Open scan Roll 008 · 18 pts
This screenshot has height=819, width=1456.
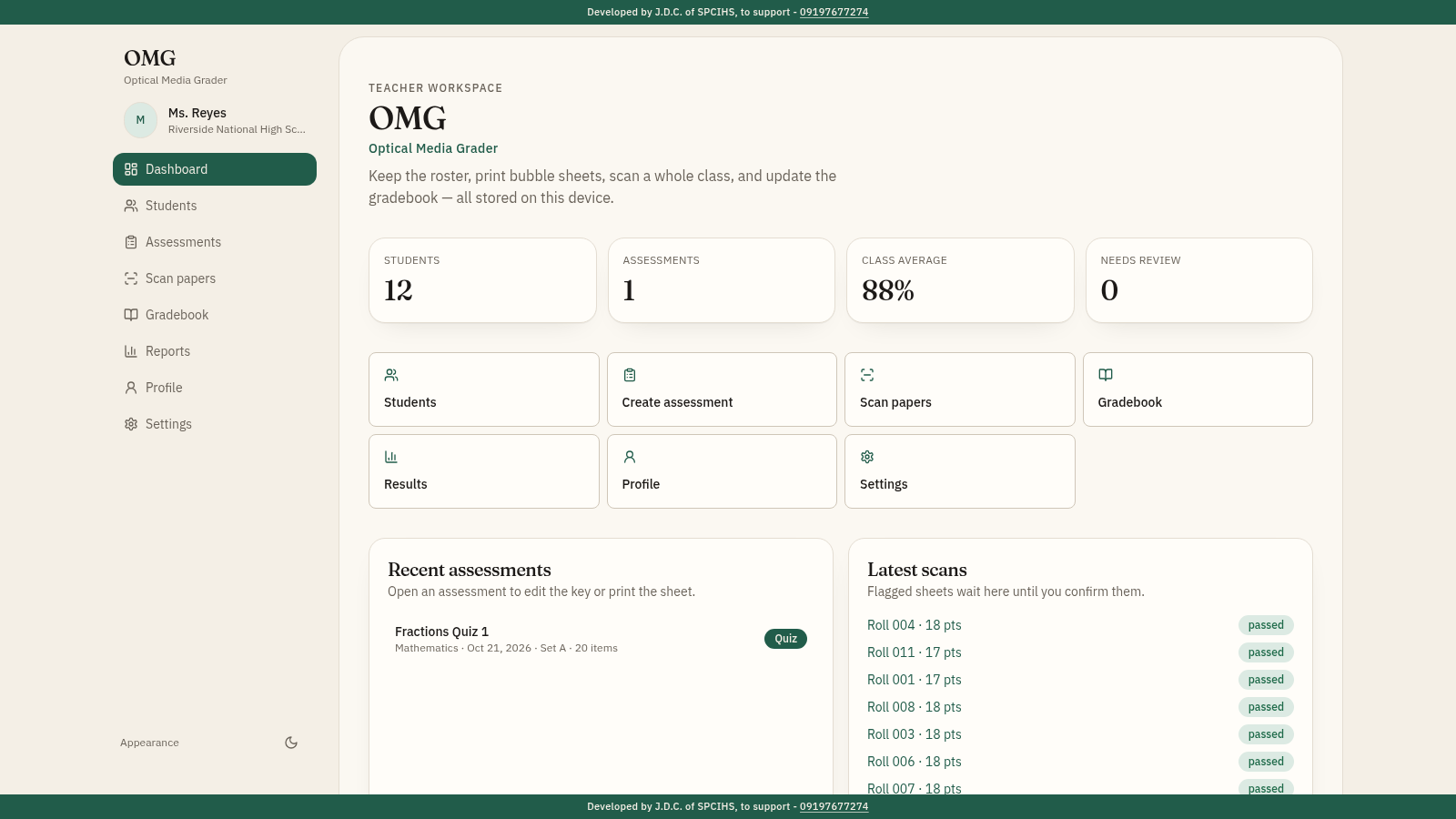tap(915, 707)
